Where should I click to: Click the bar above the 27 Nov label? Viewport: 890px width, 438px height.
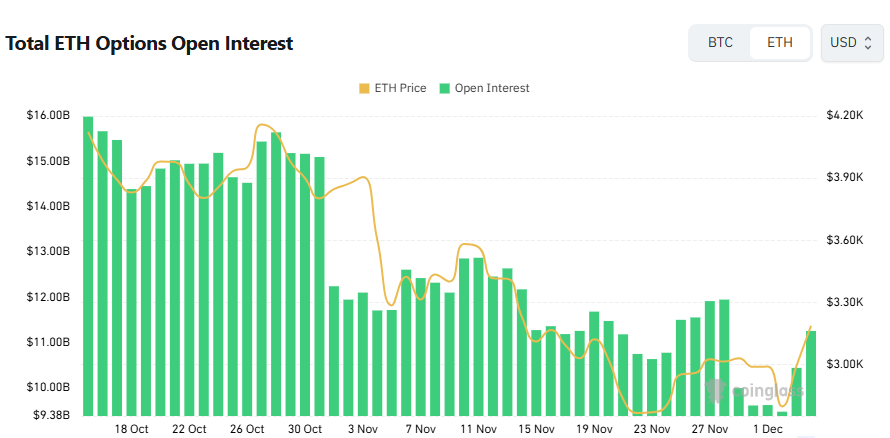point(710,357)
